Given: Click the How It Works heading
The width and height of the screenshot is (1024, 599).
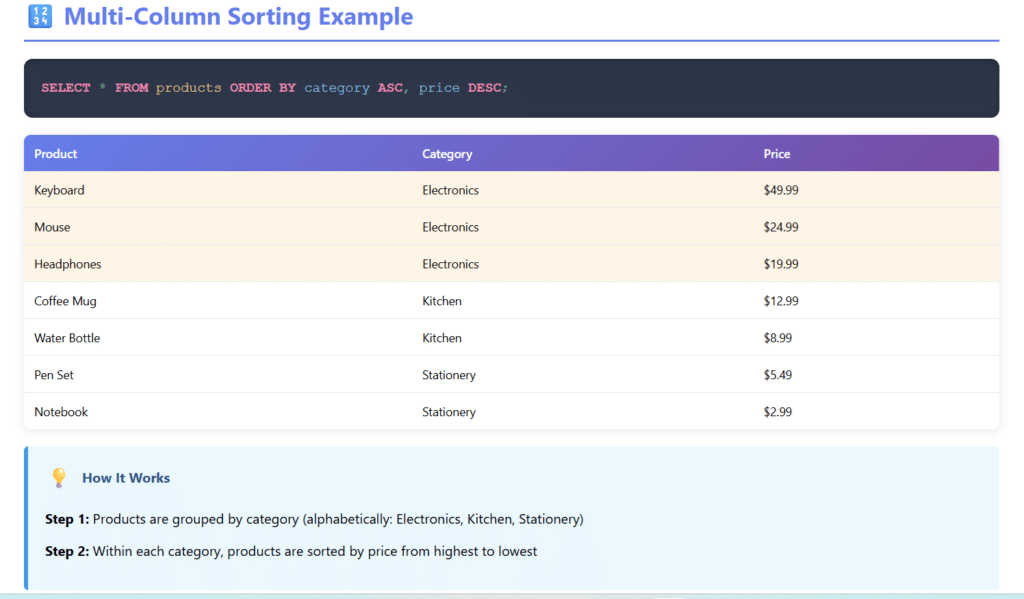Looking at the screenshot, I should (126, 478).
